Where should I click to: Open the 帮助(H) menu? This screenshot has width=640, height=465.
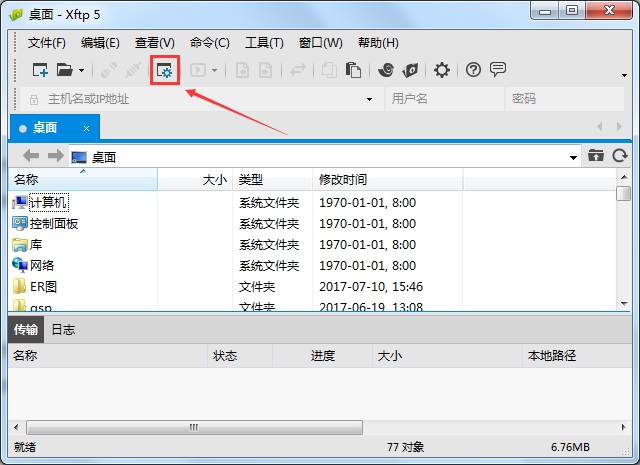[x=378, y=43]
